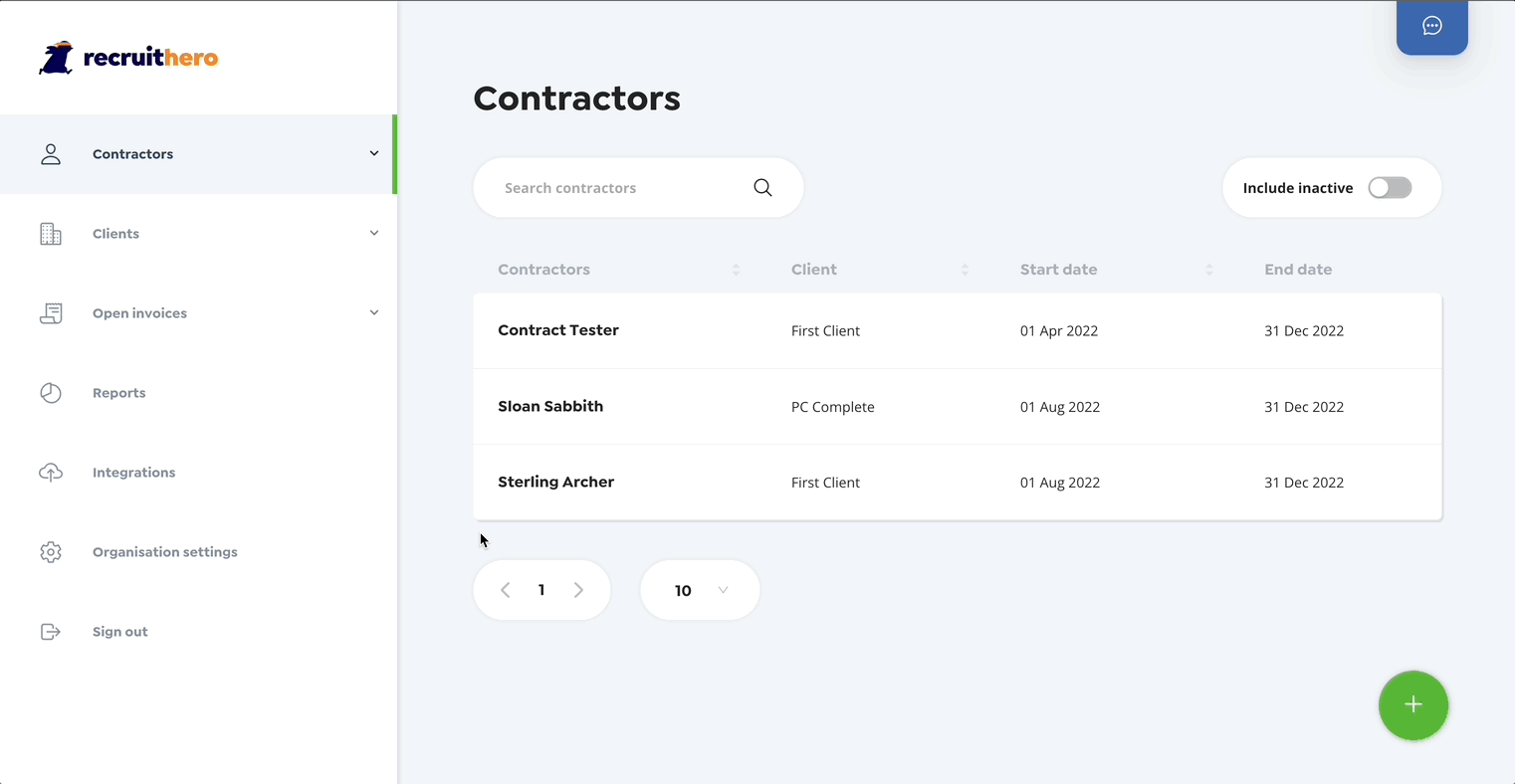Click the Sign out arrow icon
The width and height of the screenshot is (1515, 784).
tap(51, 632)
